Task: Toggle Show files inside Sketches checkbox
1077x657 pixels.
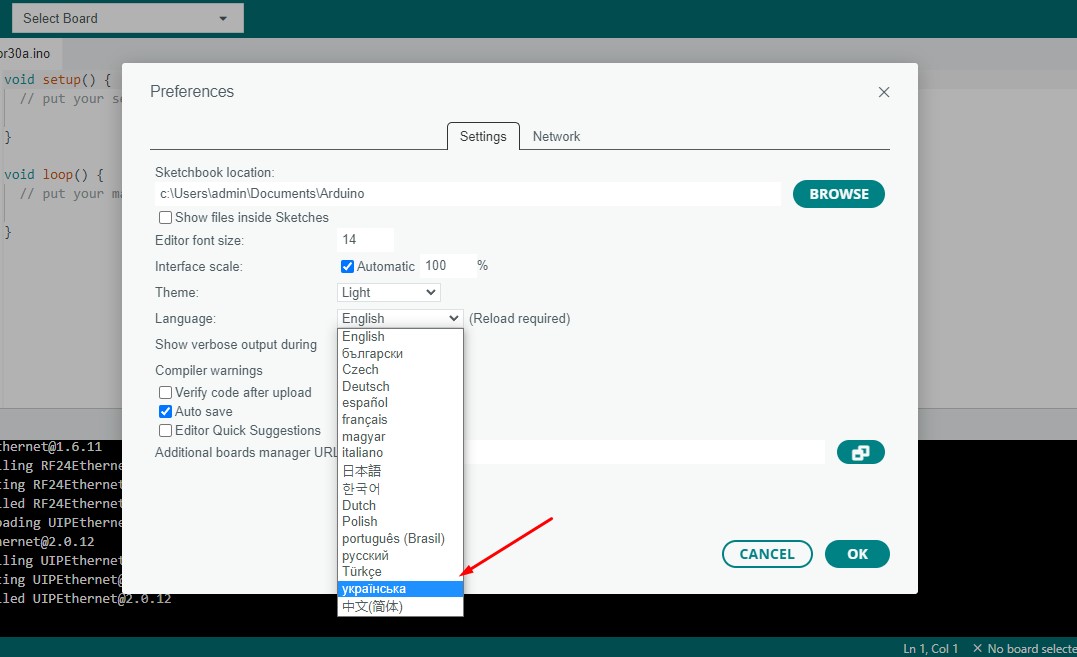Action: [x=166, y=218]
